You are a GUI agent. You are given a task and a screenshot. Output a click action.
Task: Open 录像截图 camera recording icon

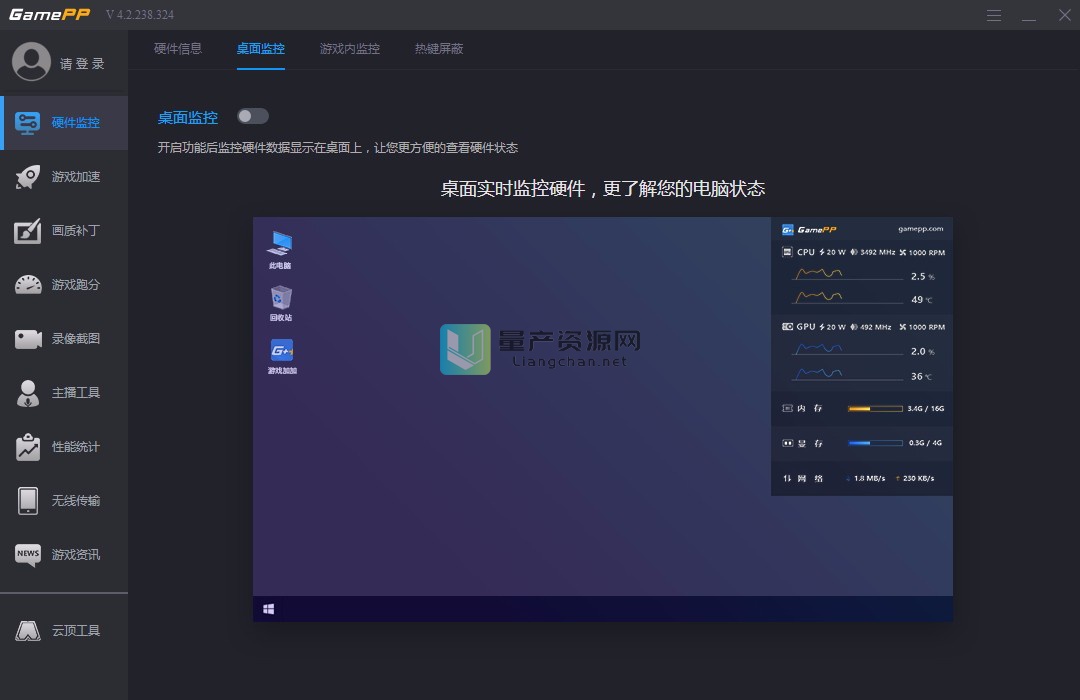(x=28, y=339)
